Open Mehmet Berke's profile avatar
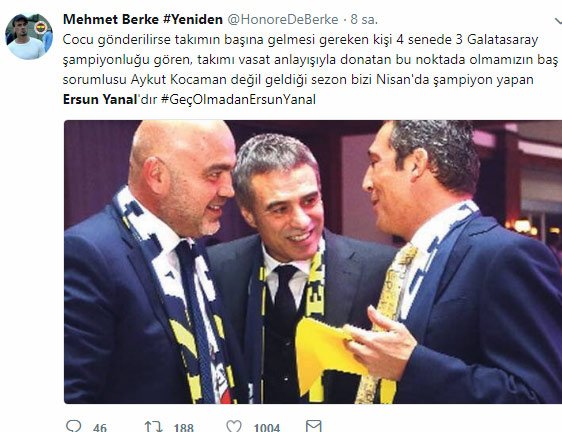Screen dimensions: 562x432 point(29,36)
